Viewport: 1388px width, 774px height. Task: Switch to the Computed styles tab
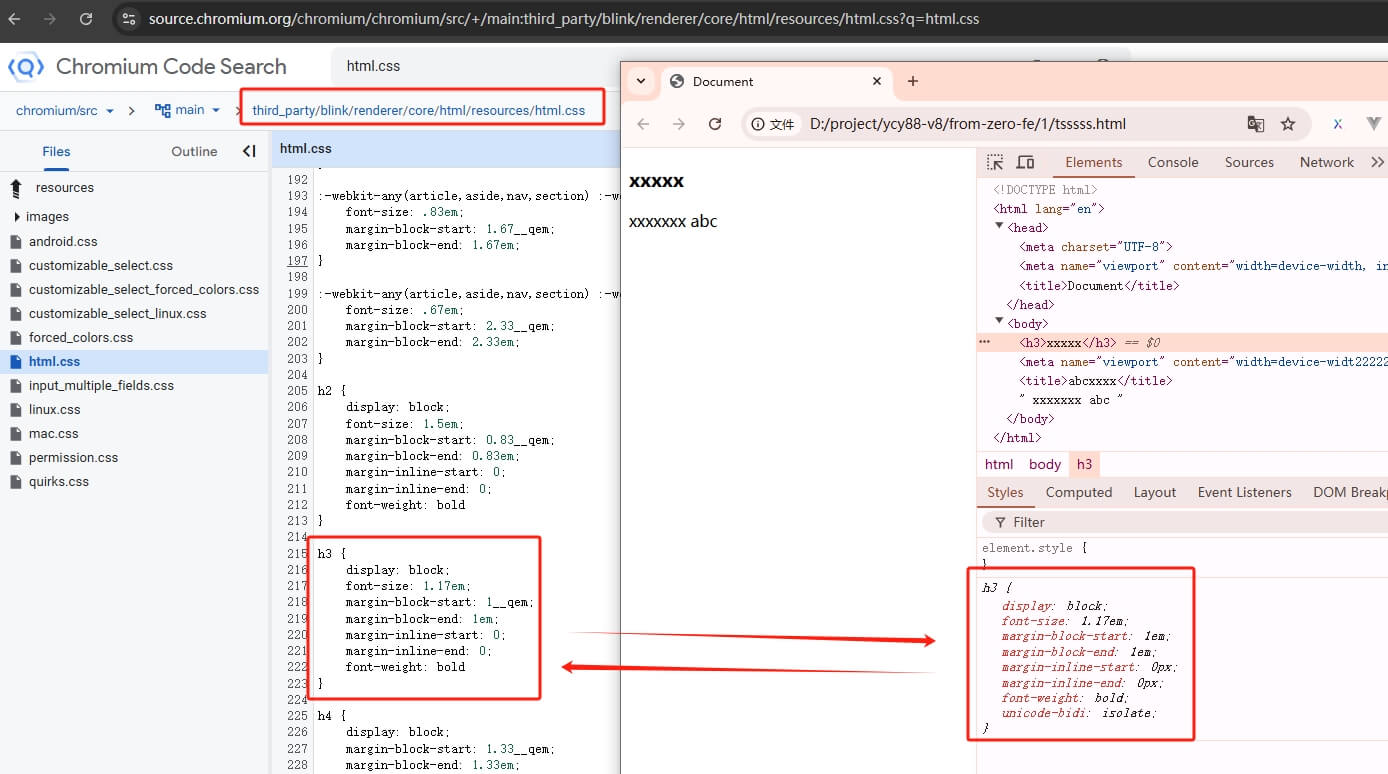[x=1078, y=492]
